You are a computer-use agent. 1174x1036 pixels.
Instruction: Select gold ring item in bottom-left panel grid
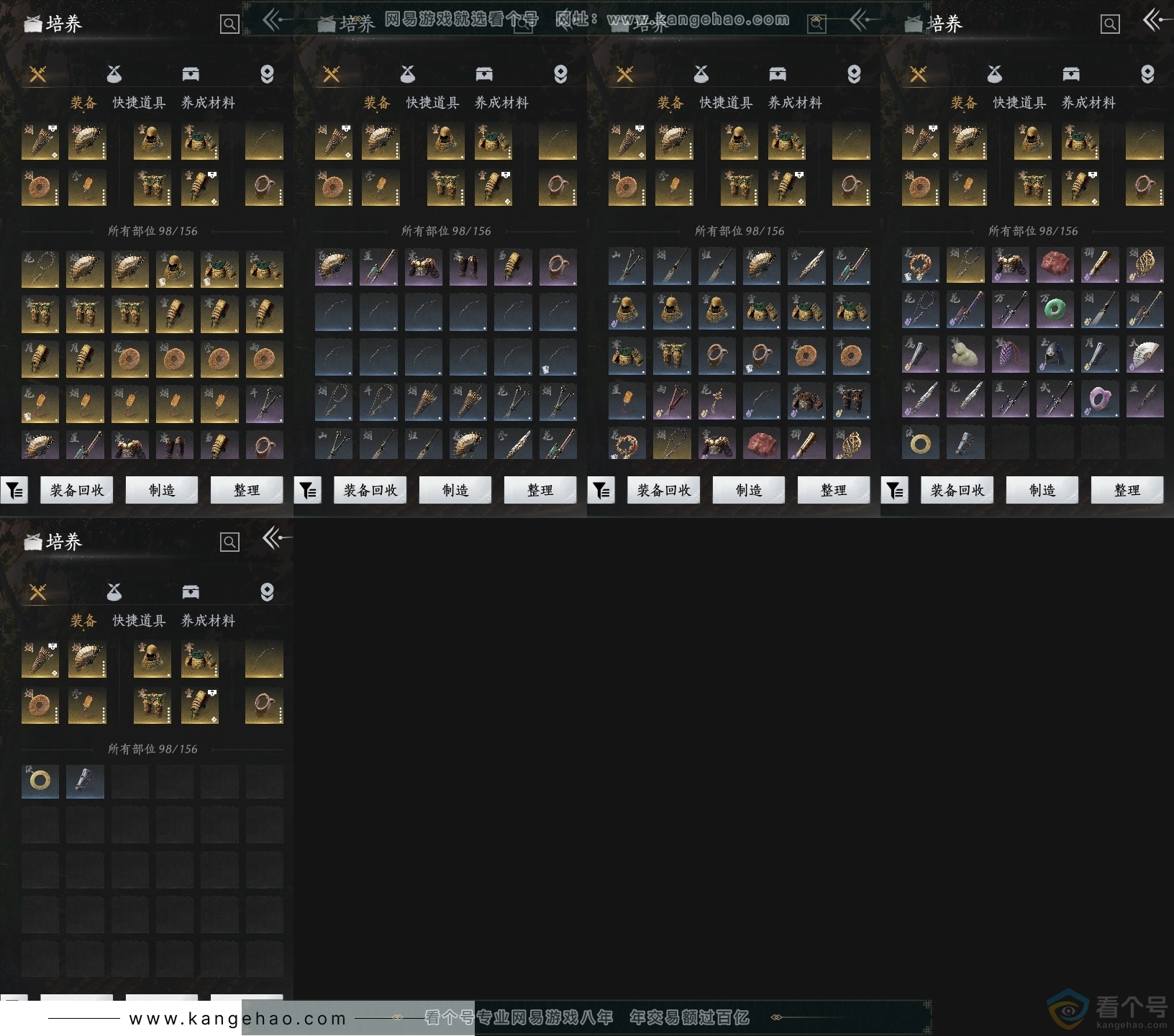click(x=40, y=781)
